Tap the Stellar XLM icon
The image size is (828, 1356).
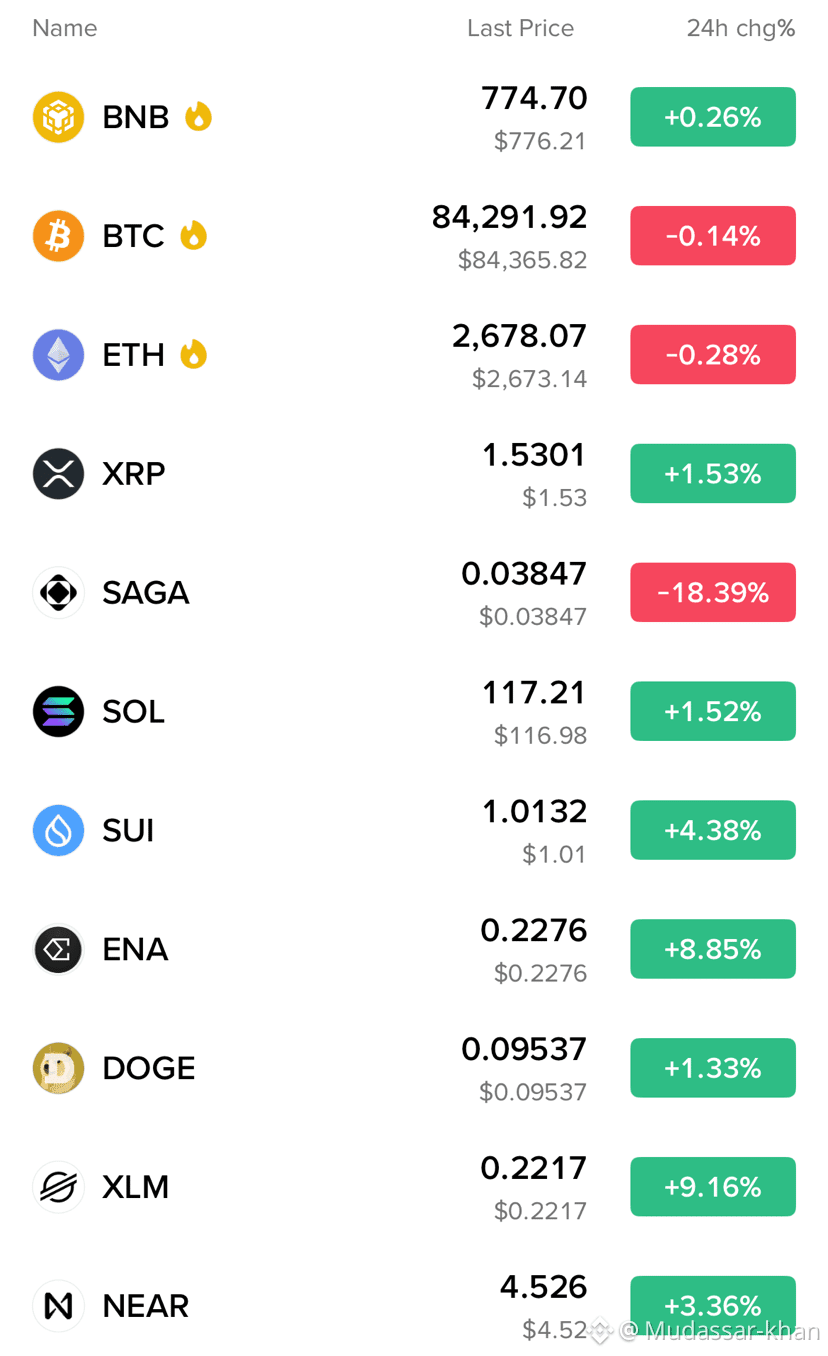(58, 1187)
